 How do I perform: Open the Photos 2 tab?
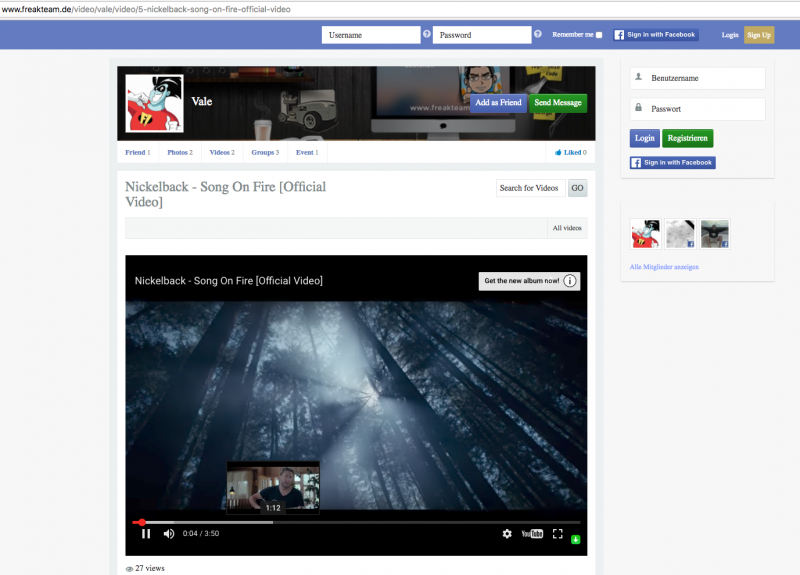point(180,152)
